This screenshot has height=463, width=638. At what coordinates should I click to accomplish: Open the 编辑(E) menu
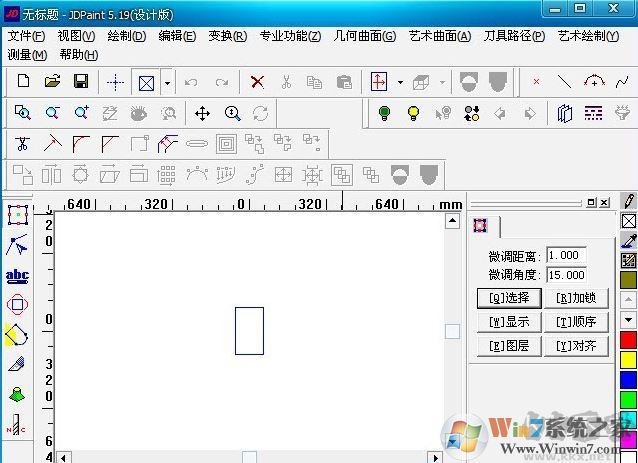177,36
